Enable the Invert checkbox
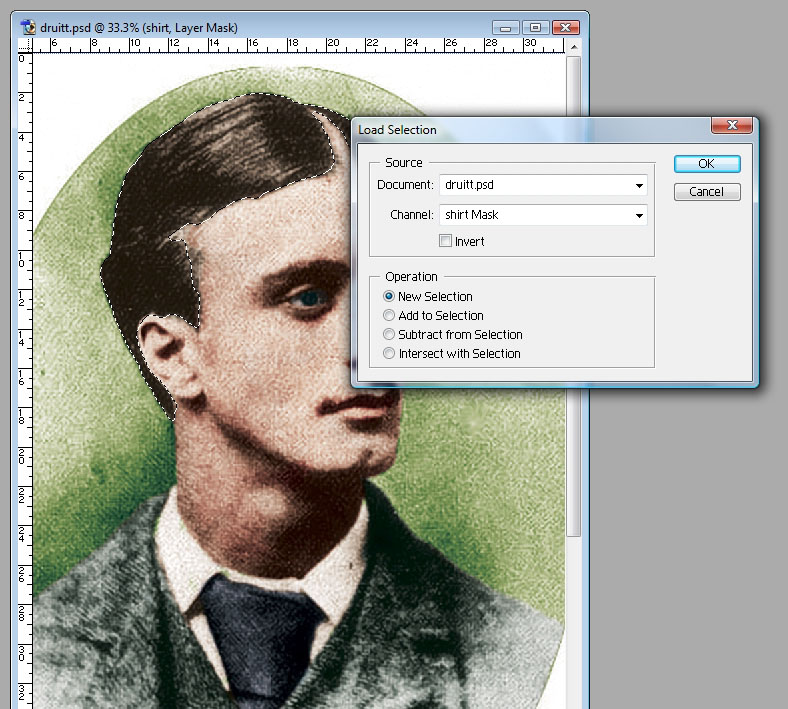The width and height of the screenshot is (788, 709). [x=446, y=241]
